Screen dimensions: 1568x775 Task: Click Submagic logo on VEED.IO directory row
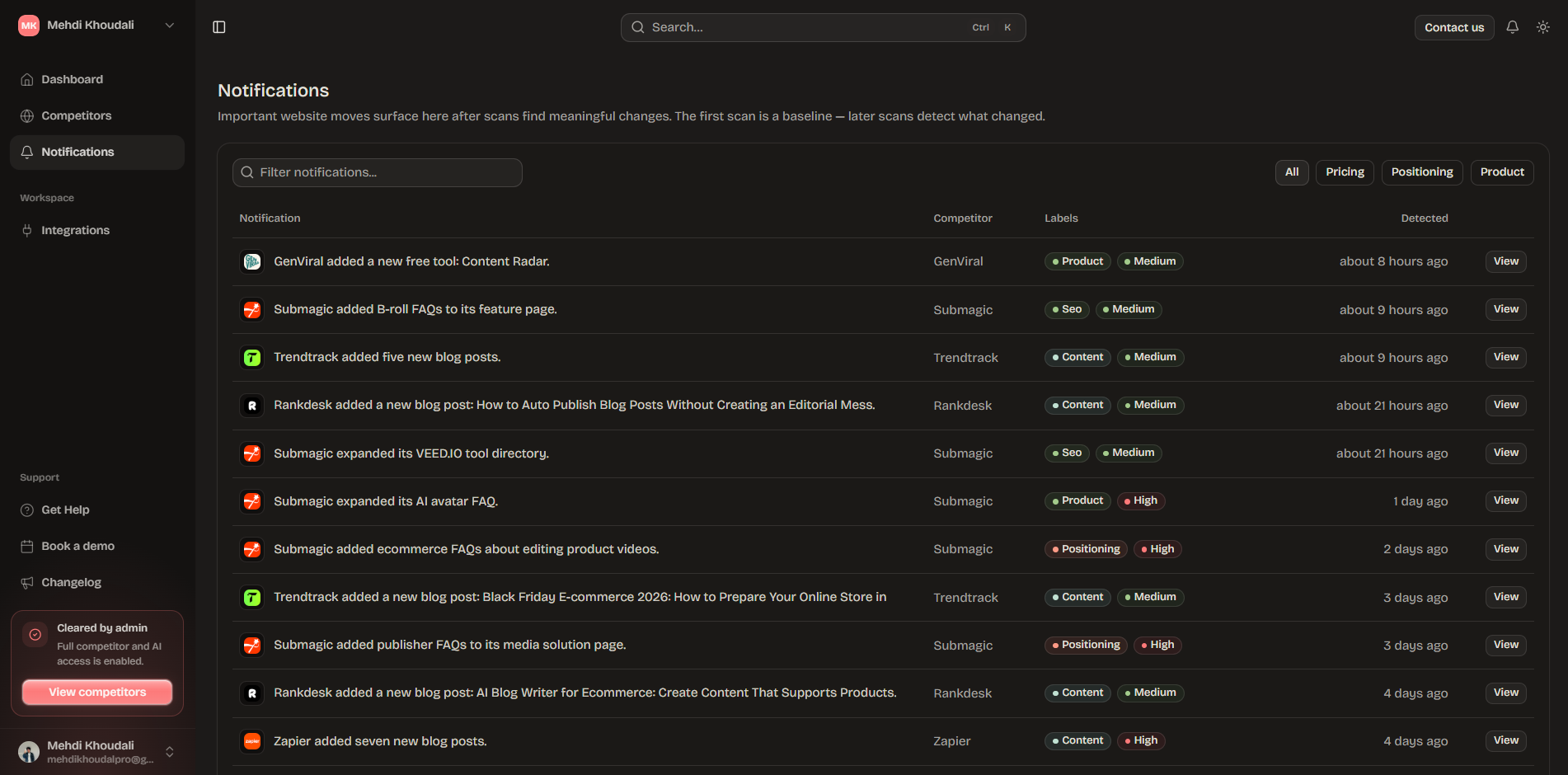(252, 453)
